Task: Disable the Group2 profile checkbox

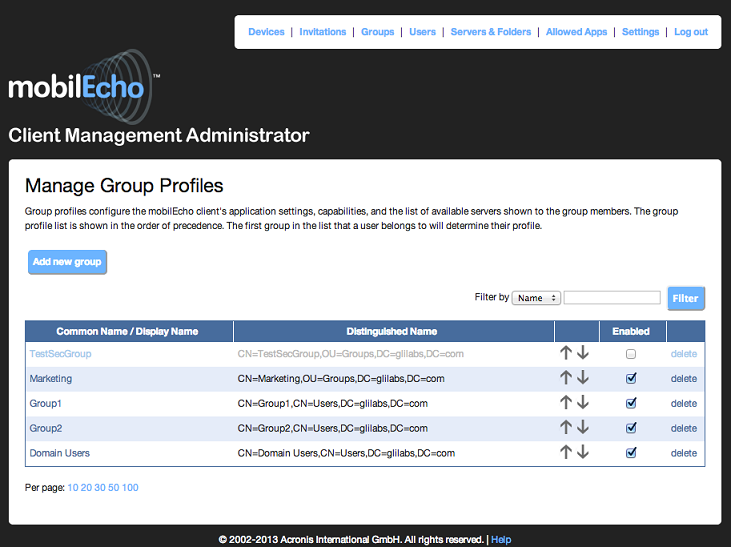Action: 631,428
